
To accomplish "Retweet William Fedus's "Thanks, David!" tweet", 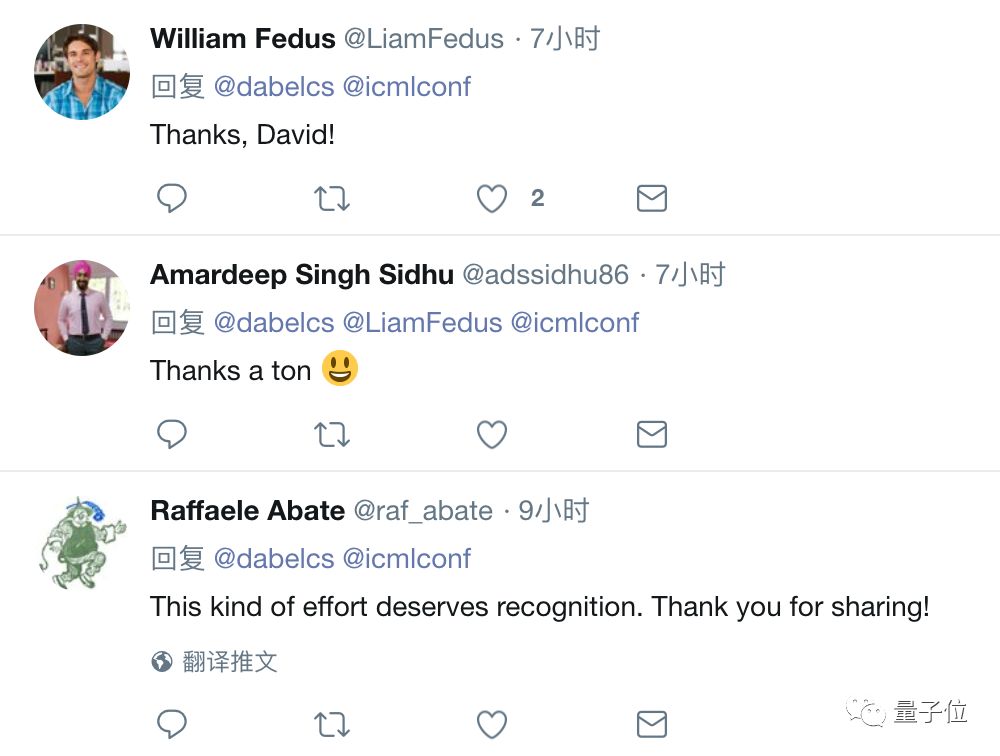I will tap(332, 199).
